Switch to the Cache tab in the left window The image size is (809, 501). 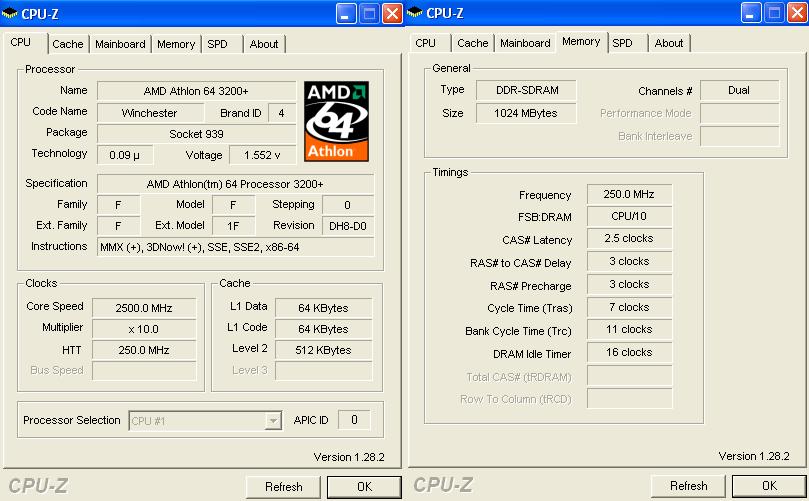(68, 44)
